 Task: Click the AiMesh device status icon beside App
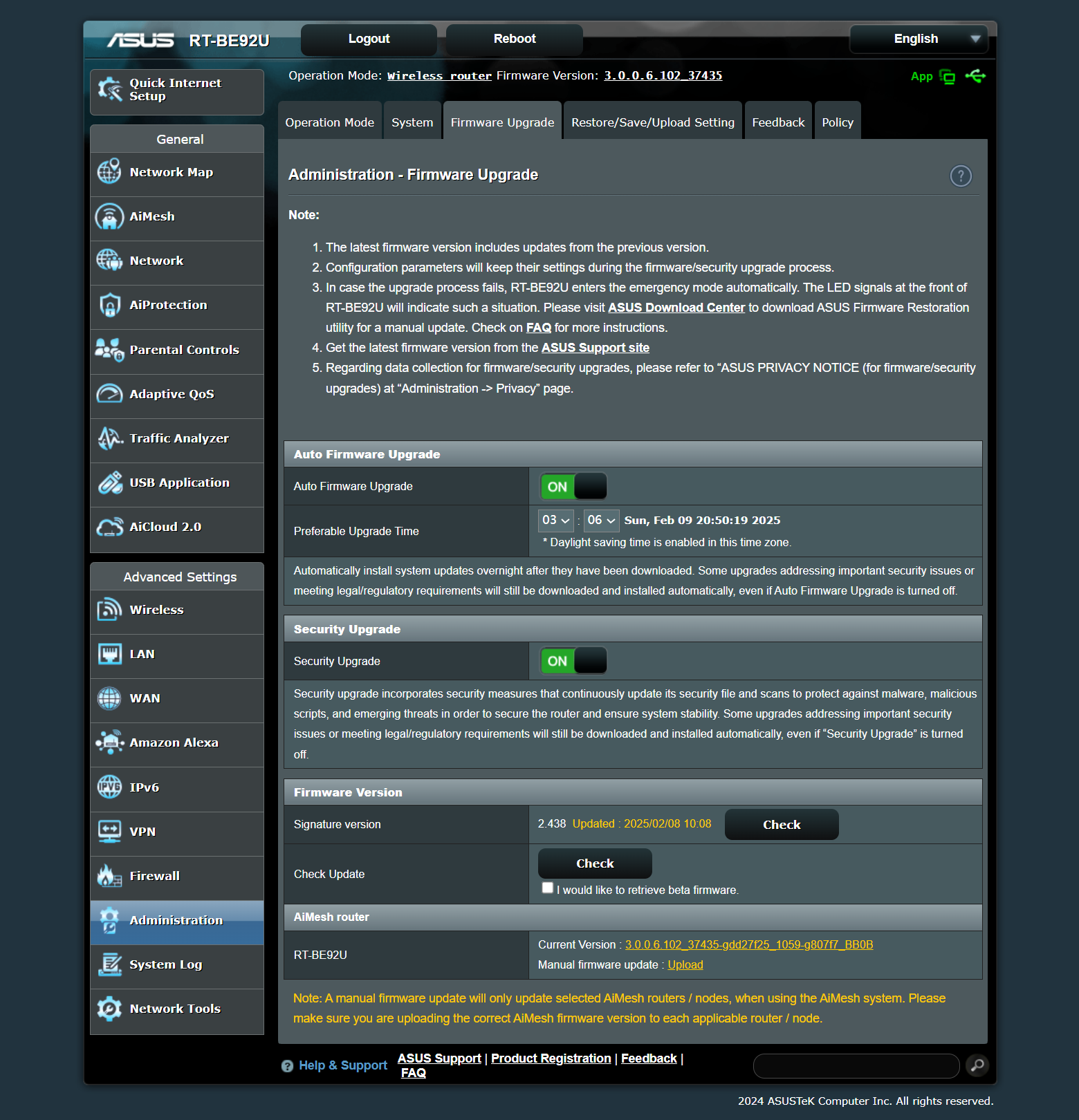[x=948, y=77]
